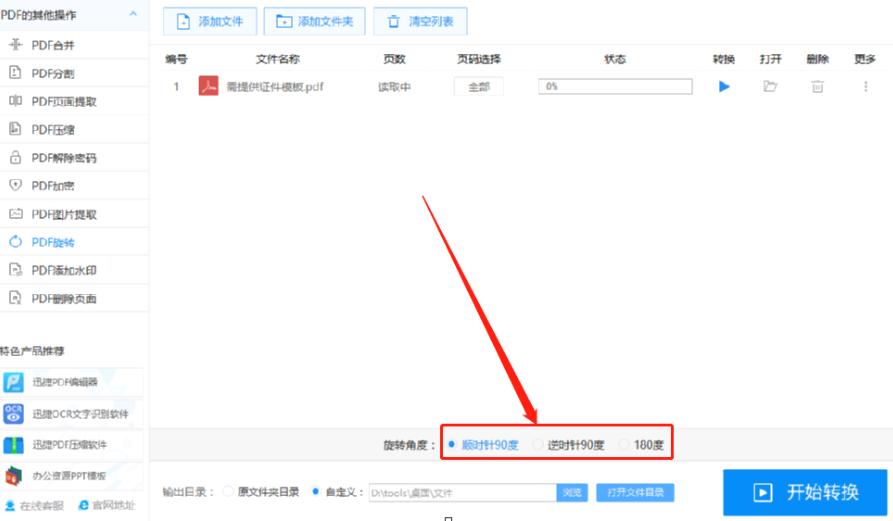
Task: Click the 读取中 page count cell
Action: coord(394,87)
